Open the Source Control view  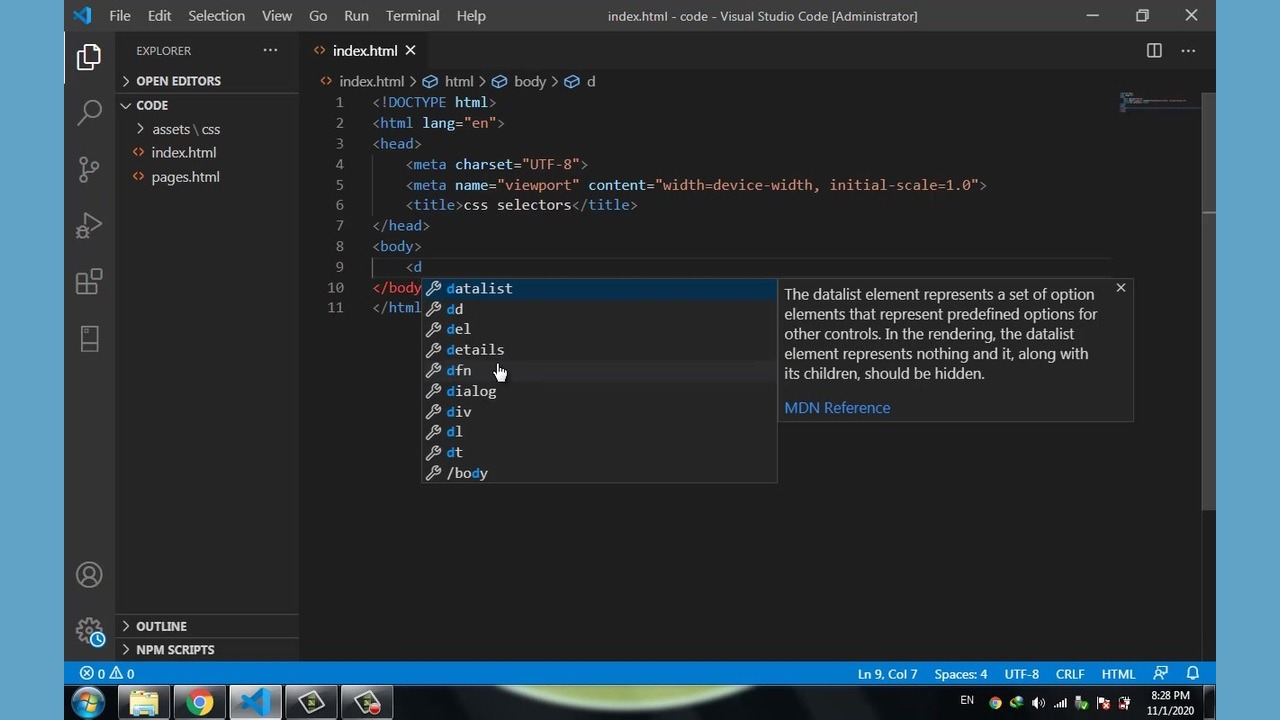click(x=89, y=169)
